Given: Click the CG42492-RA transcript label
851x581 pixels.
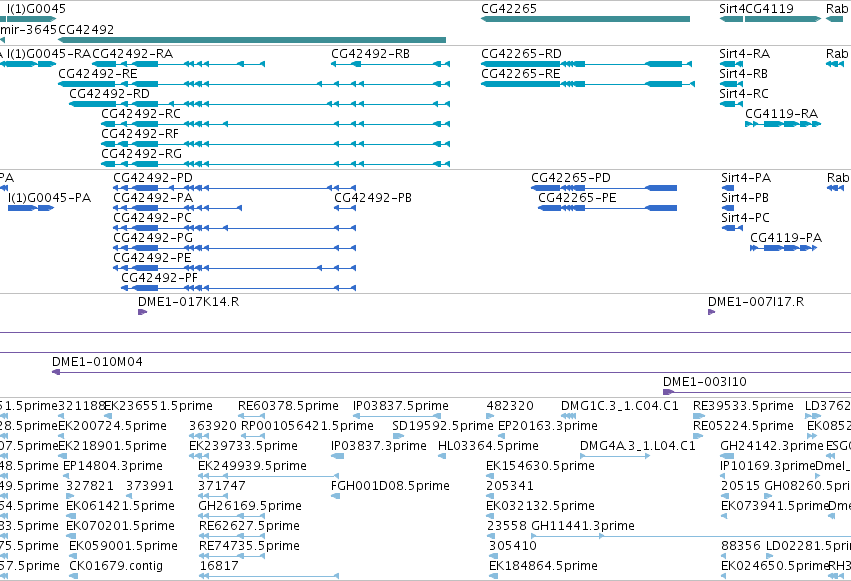Looking at the screenshot, I should (x=133, y=54).
